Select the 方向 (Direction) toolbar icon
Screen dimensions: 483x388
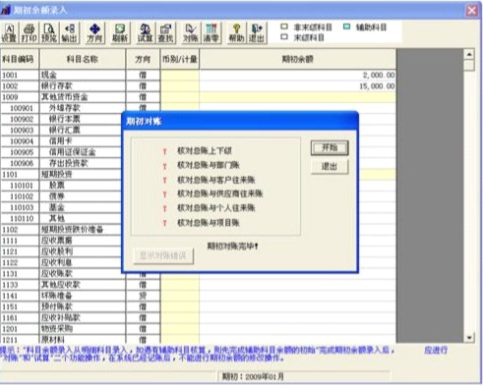click(95, 33)
